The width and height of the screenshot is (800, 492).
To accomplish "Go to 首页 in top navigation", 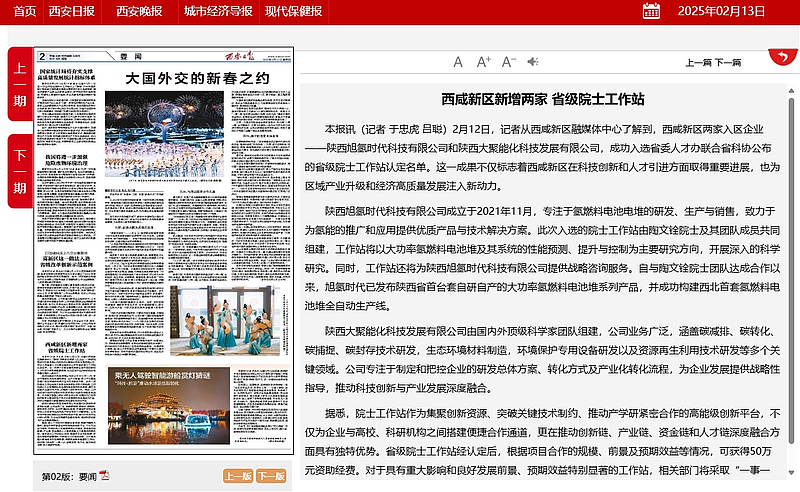I will tap(24, 11).
